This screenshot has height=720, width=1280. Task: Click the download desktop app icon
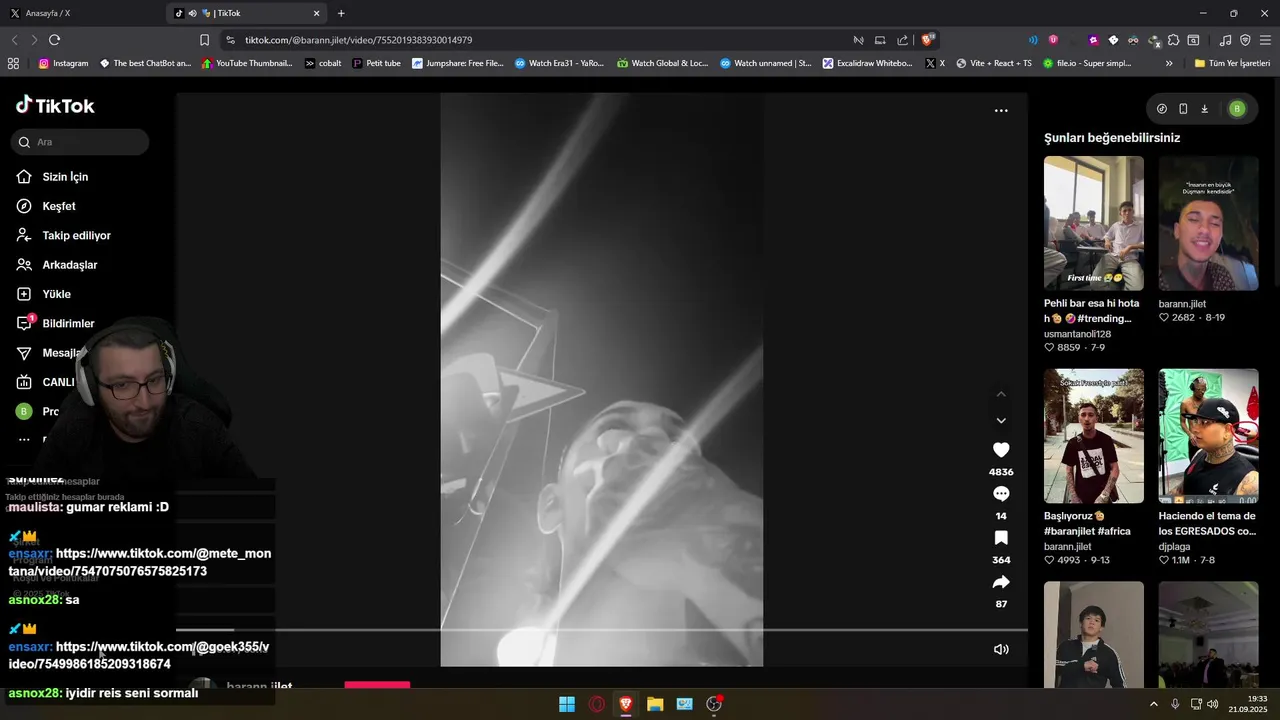click(1204, 109)
